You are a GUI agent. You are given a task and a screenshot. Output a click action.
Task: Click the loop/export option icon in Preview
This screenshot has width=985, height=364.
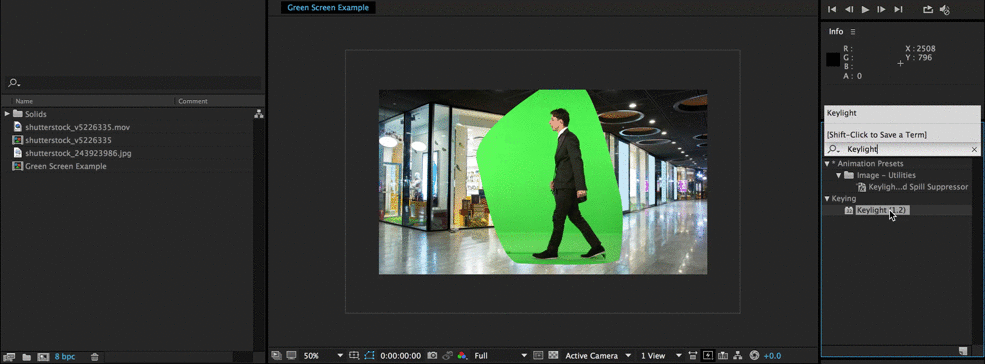tap(928, 9)
